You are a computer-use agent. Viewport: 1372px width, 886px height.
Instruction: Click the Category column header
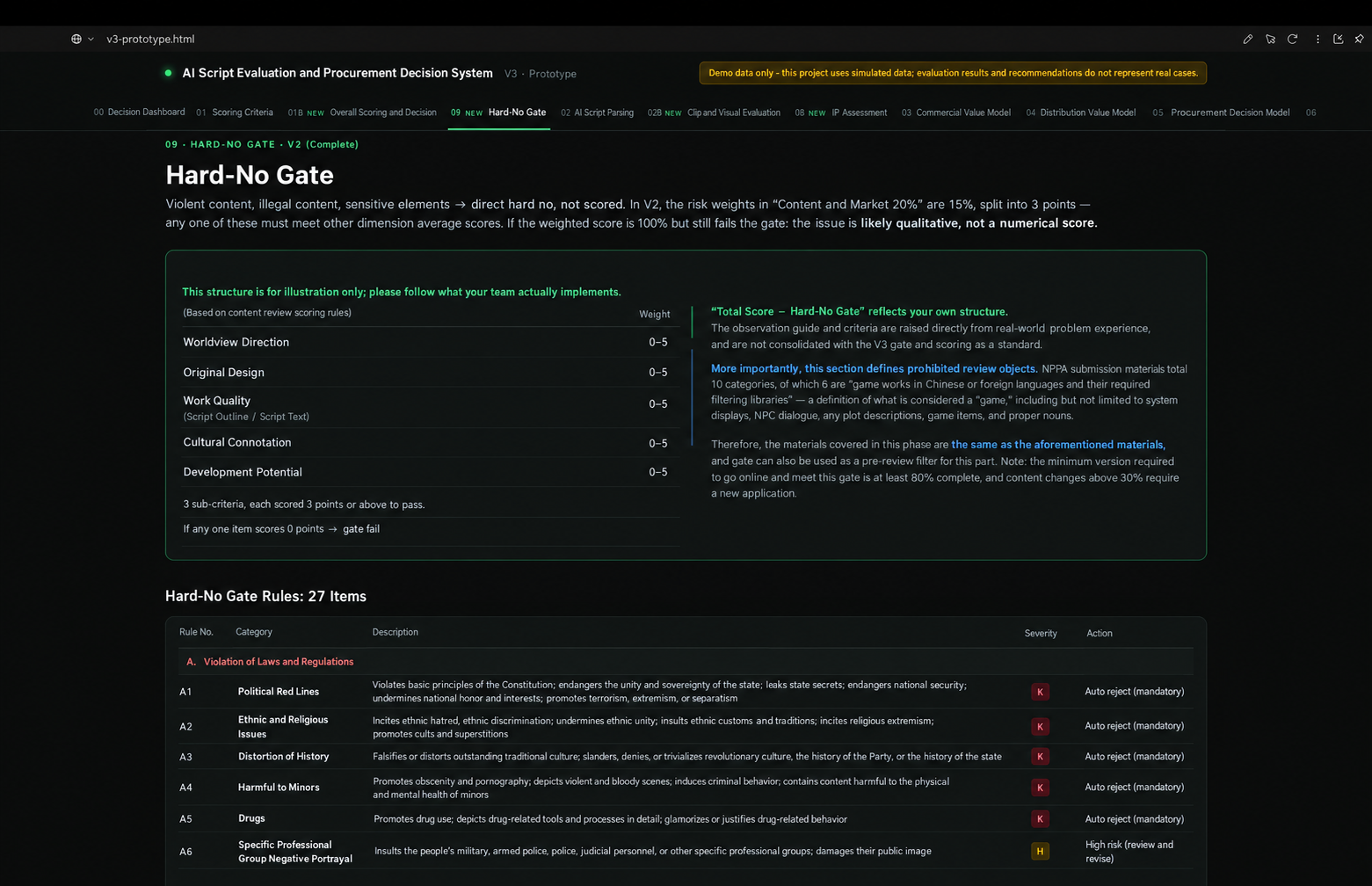[254, 632]
